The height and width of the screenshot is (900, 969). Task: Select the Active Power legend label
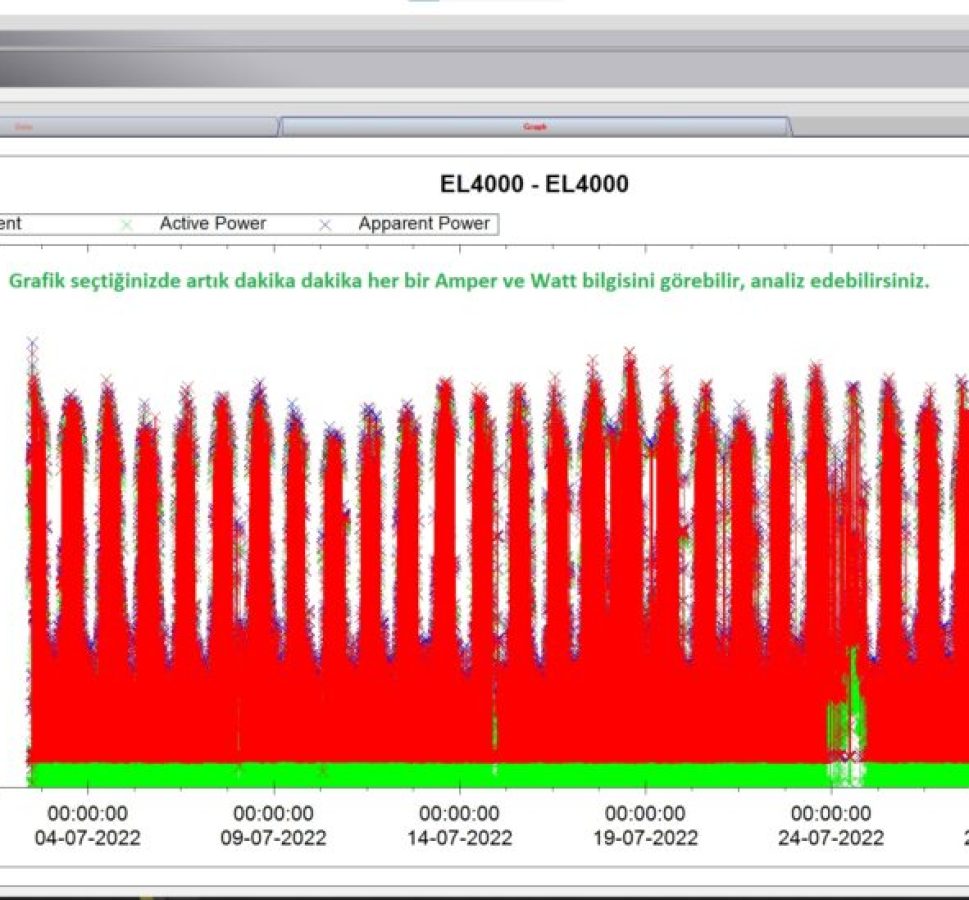(212, 224)
